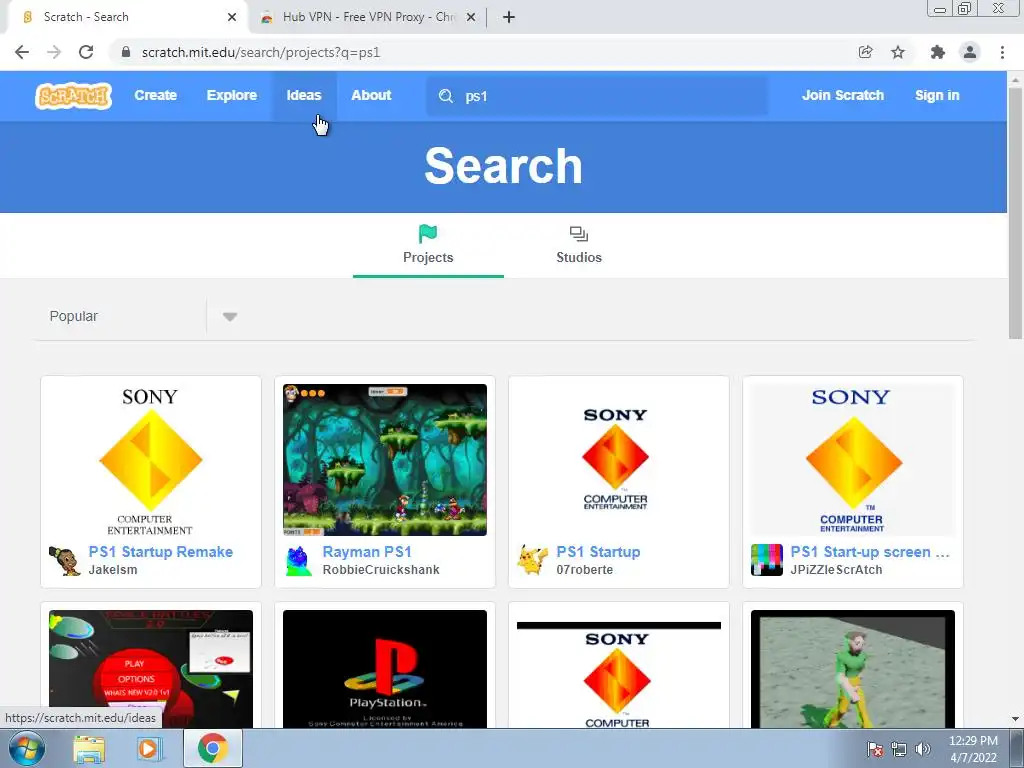
Task: Open the Create menu item
Action: [x=155, y=95]
